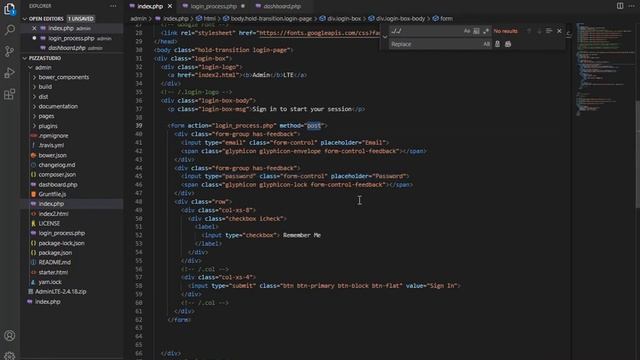Open the Run and Debug view
Screen dimensions: 640x360
[x=9, y=73]
